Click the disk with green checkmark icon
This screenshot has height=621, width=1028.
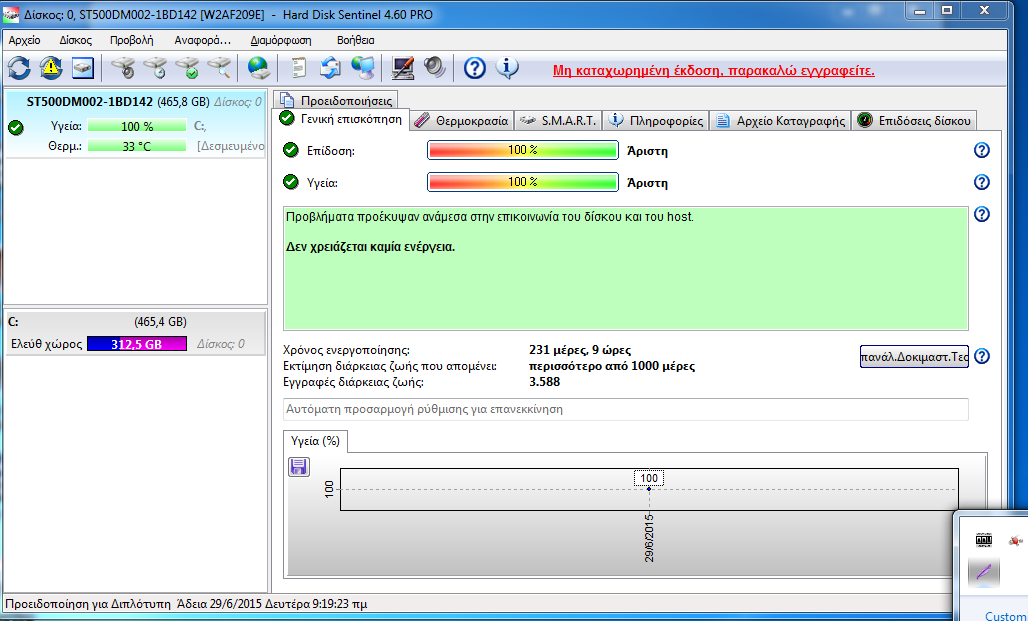[188, 68]
